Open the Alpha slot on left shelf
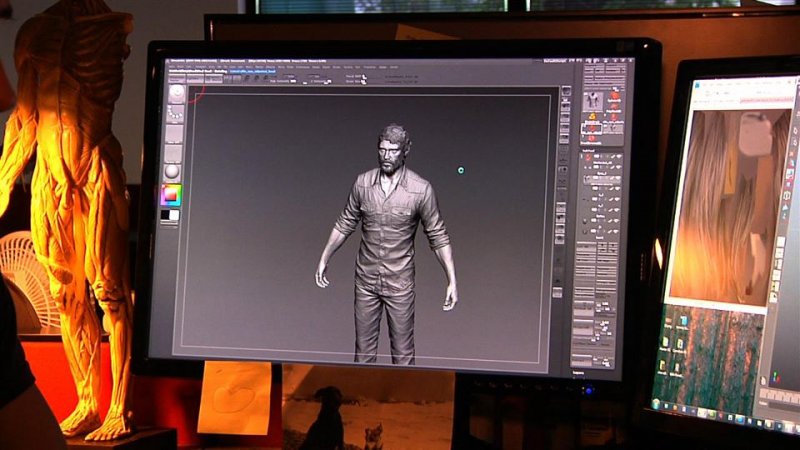This screenshot has width=800, height=450. 174,134
